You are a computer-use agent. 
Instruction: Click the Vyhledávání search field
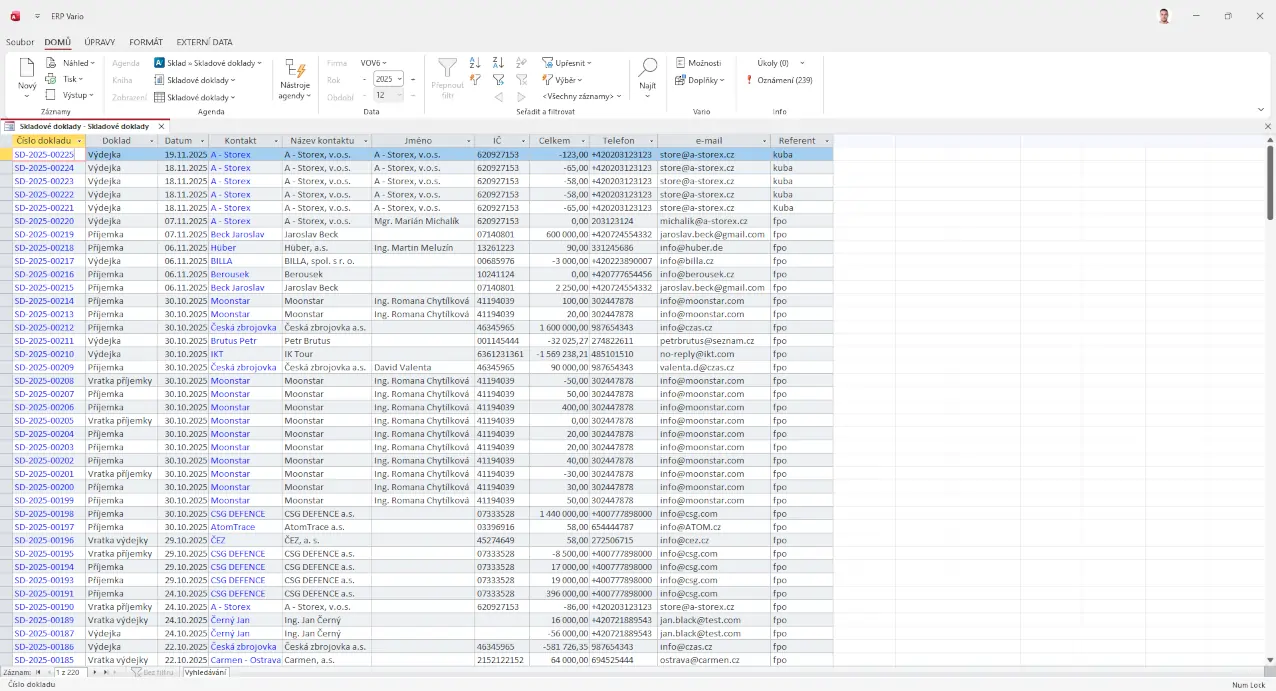[206, 672]
